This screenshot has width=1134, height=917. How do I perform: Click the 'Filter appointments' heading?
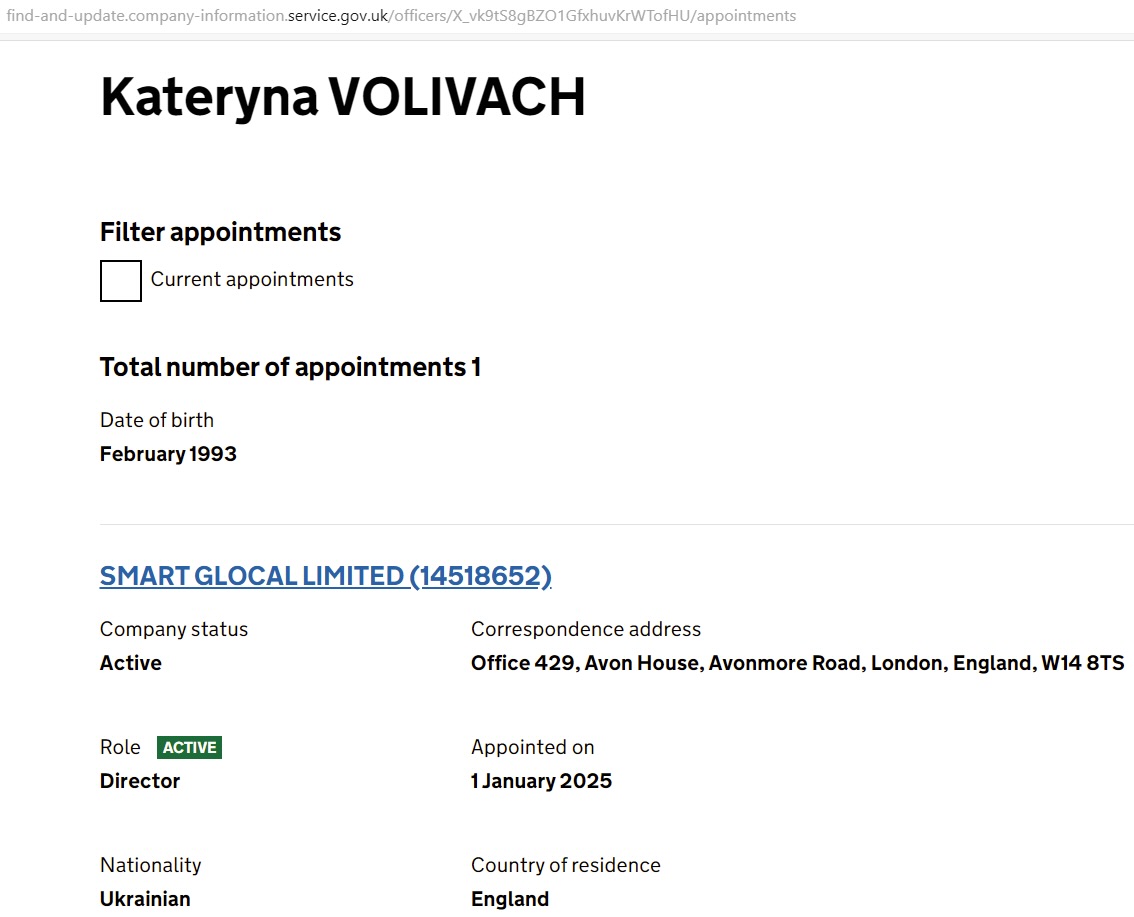coord(220,232)
